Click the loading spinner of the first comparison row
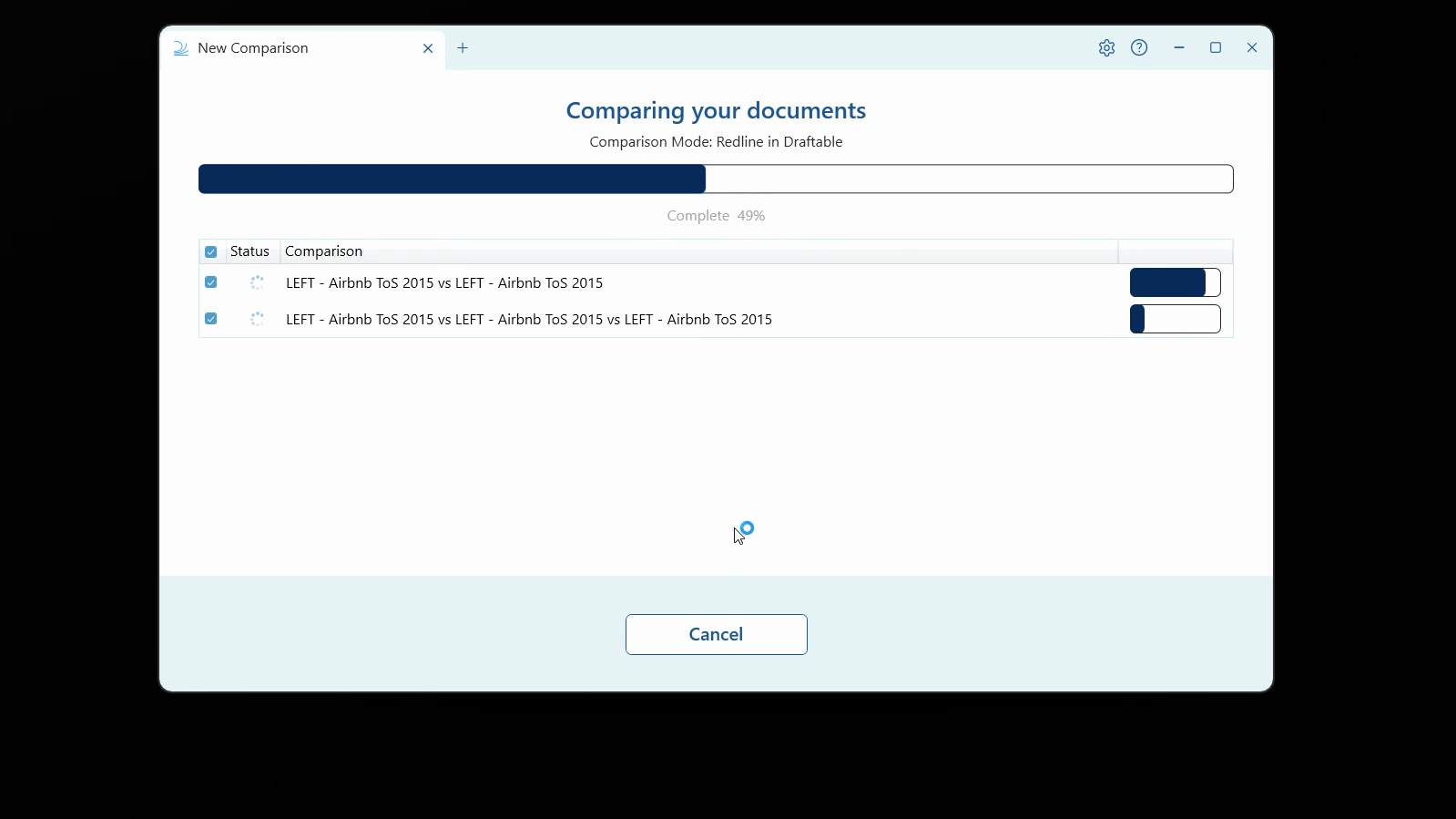 coord(257,282)
